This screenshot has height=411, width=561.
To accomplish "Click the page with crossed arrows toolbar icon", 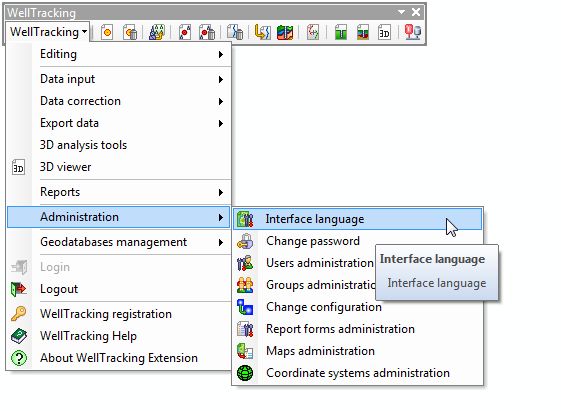I will pos(313,33).
